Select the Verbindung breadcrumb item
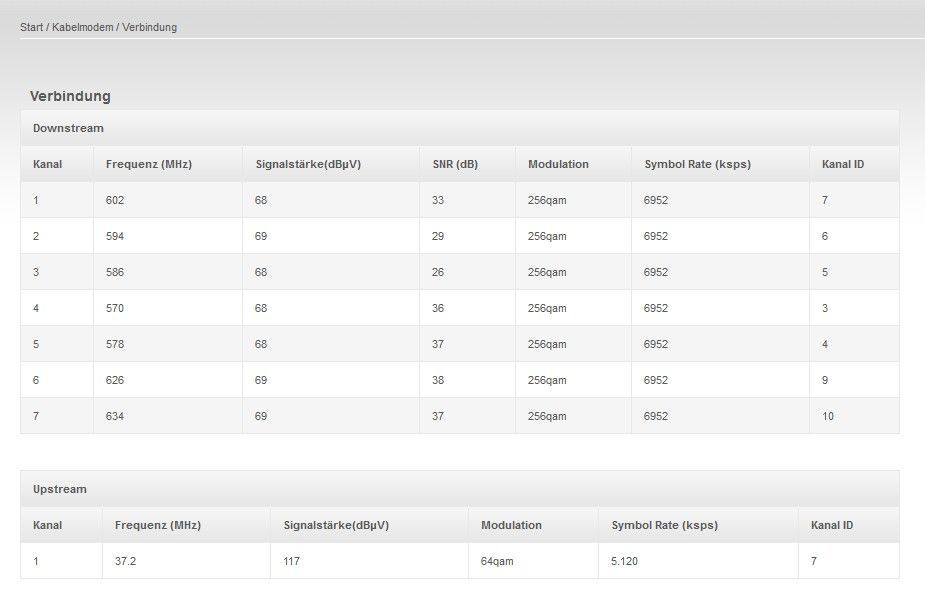Viewport: 925px width, 604px height. 149,27
